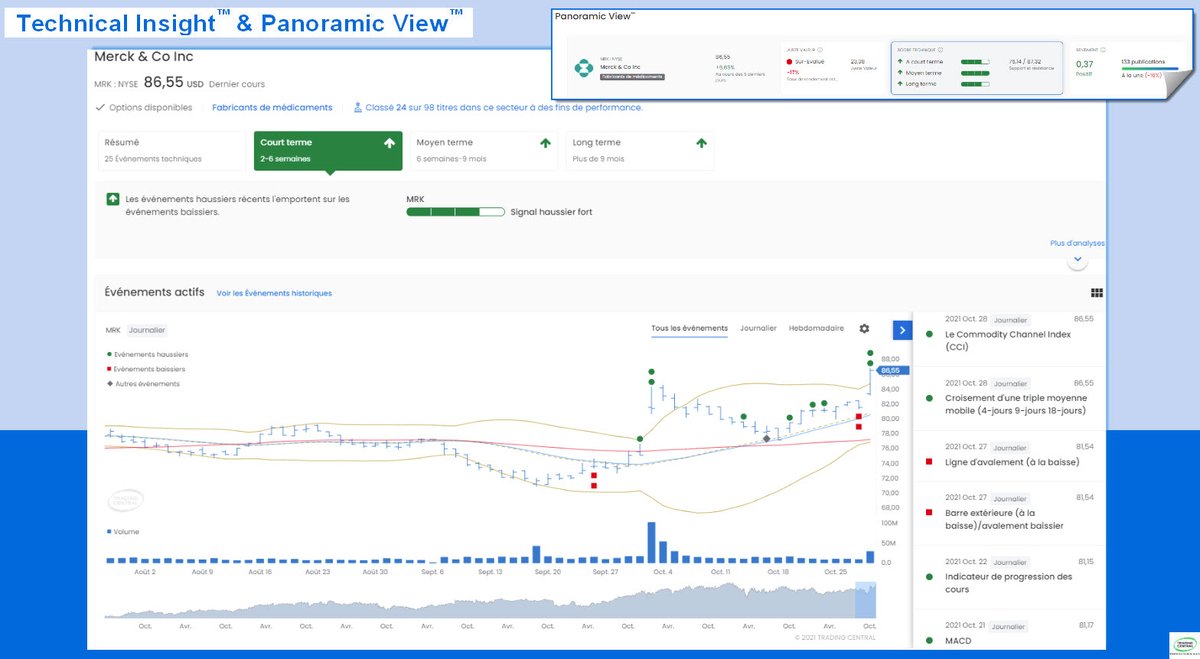
Task: Open Indicateur de progression des cours event
Action: coord(1009,577)
